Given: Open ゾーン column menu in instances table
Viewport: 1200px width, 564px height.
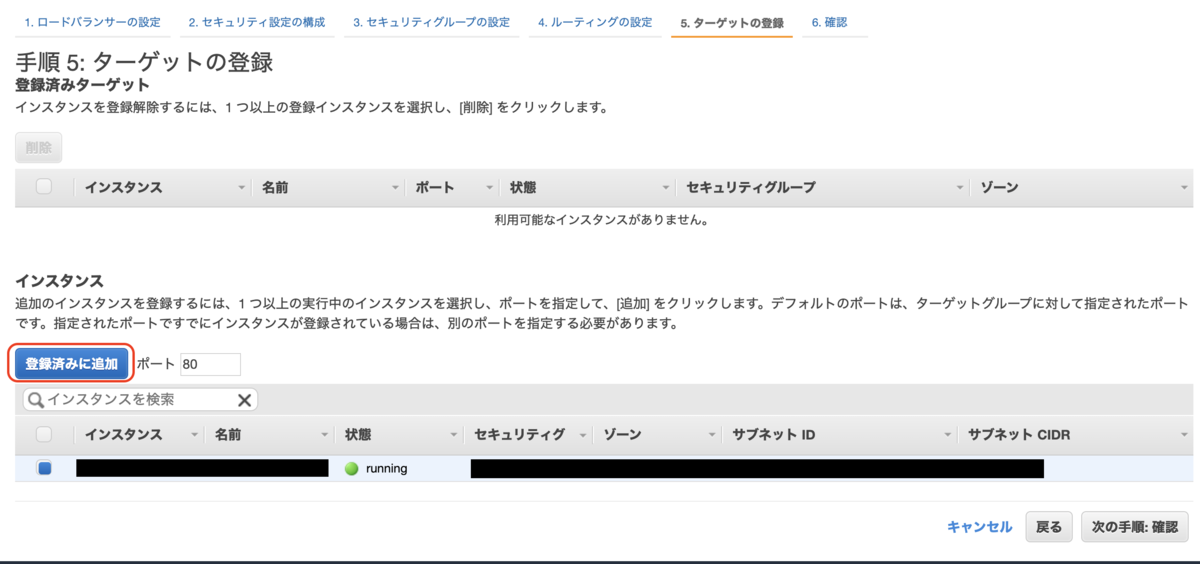Looking at the screenshot, I should tap(712, 435).
